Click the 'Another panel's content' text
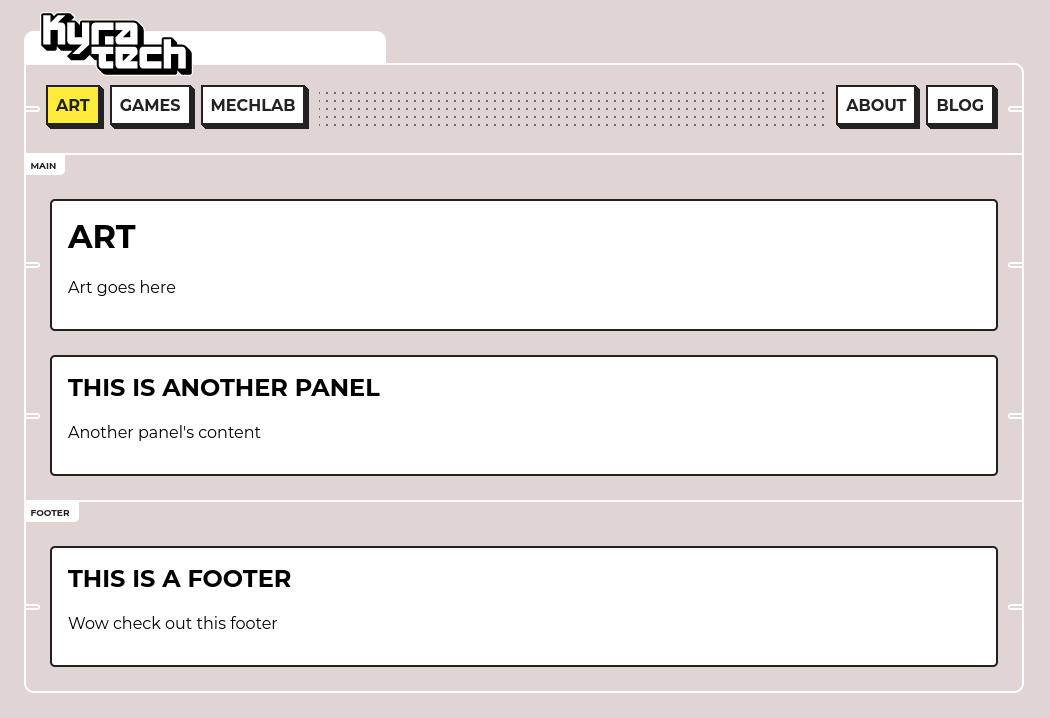The image size is (1050, 718). 164,432
